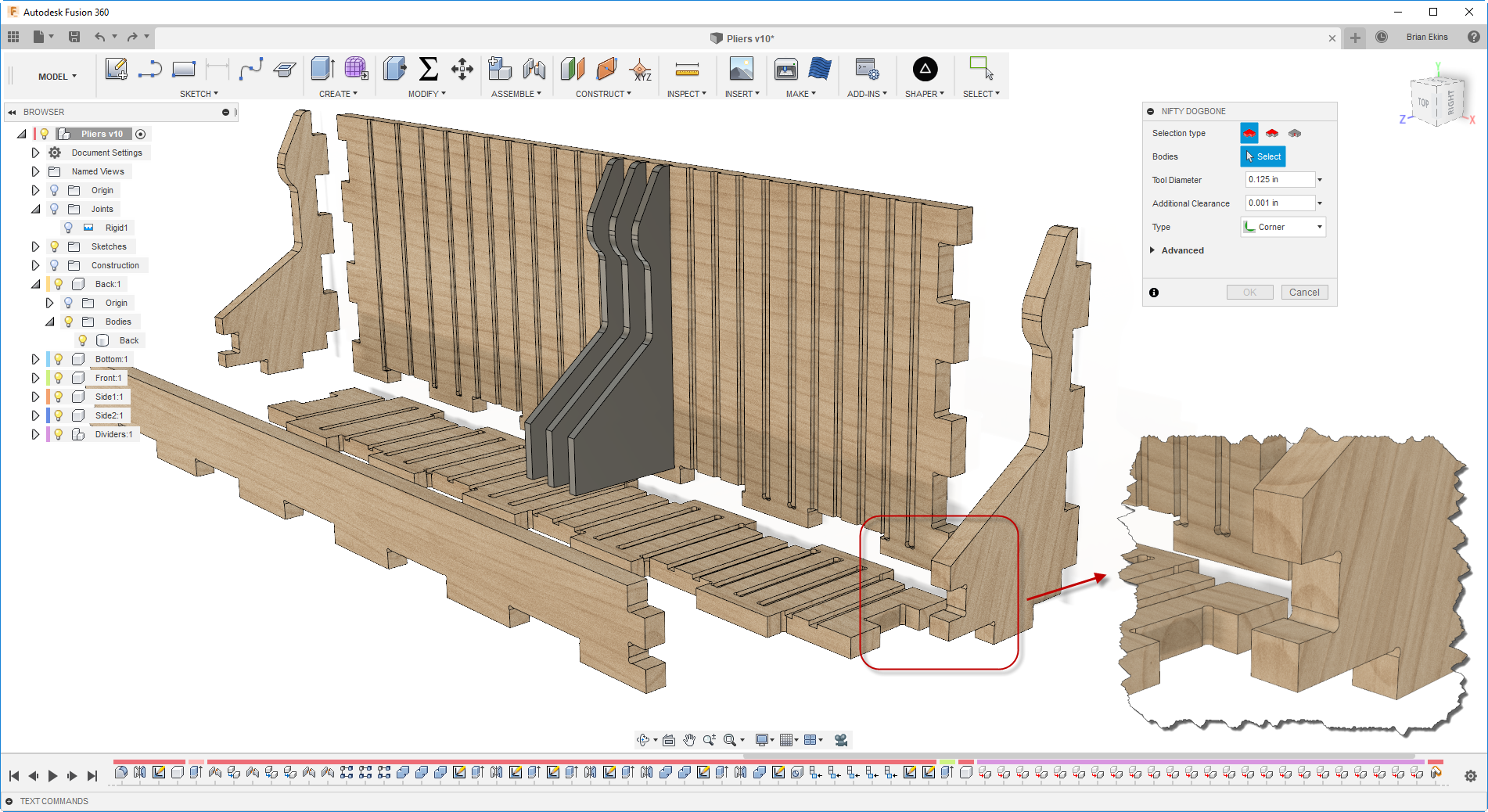Click the Move/Copy arrows icon
This screenshot has width=1488, height=812.
click(462, 70)
